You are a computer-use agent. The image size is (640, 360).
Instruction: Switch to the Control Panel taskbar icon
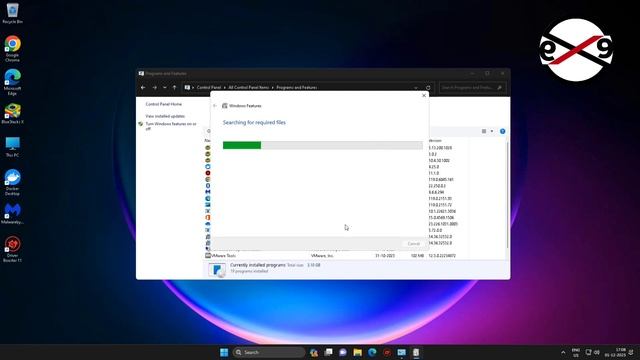[x=402, y=352]
